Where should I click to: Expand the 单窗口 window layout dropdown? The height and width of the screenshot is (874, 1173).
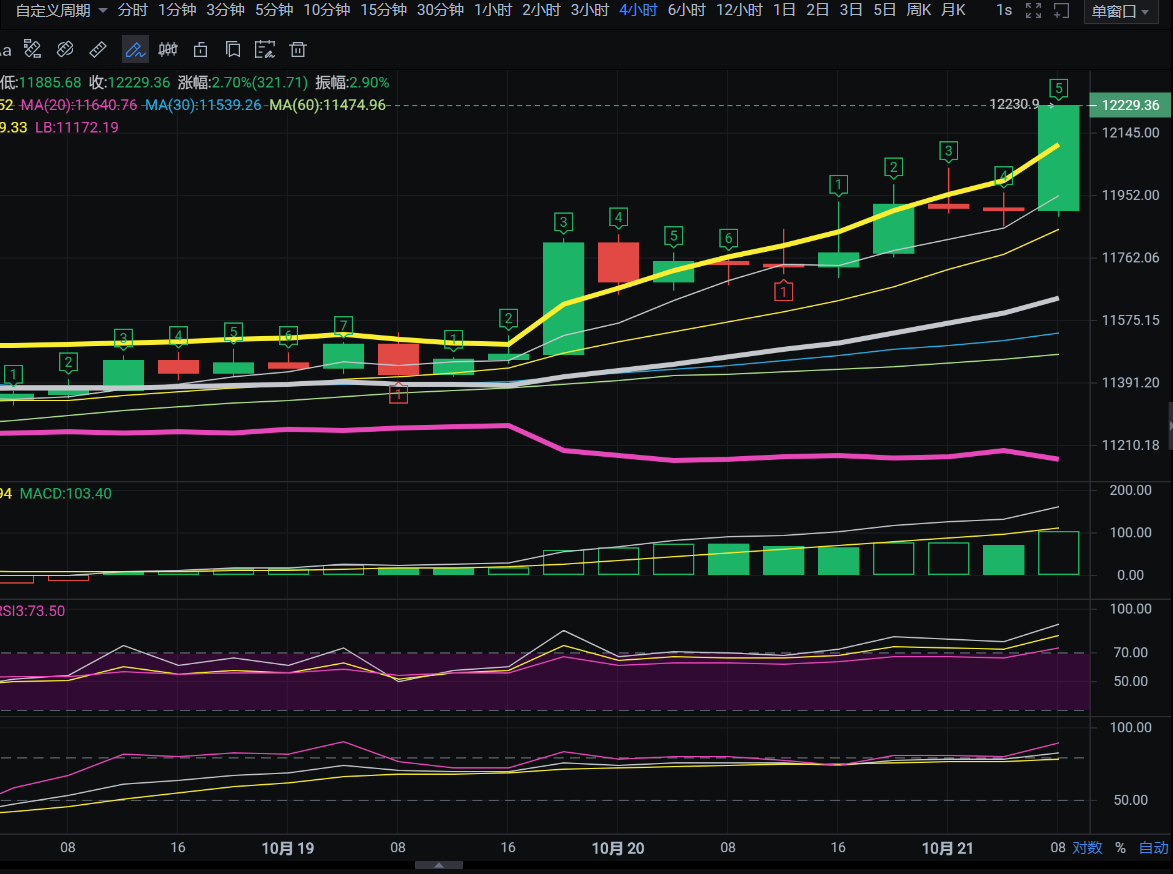pos(1121,11)
